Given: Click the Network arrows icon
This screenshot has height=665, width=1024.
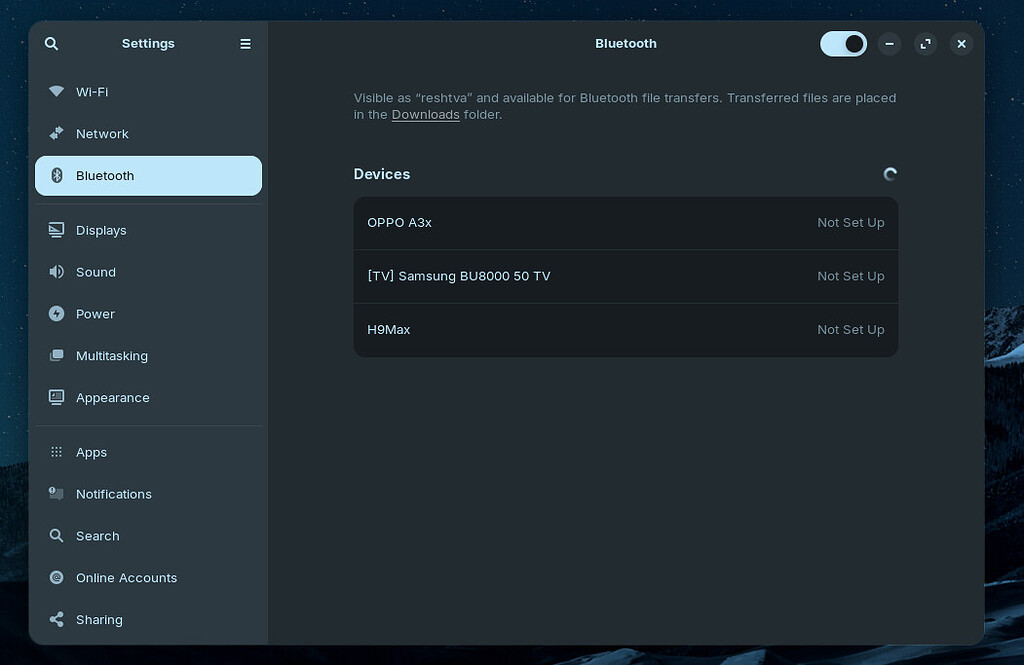Looking at the screenshot, I should [x=57, y=134].
